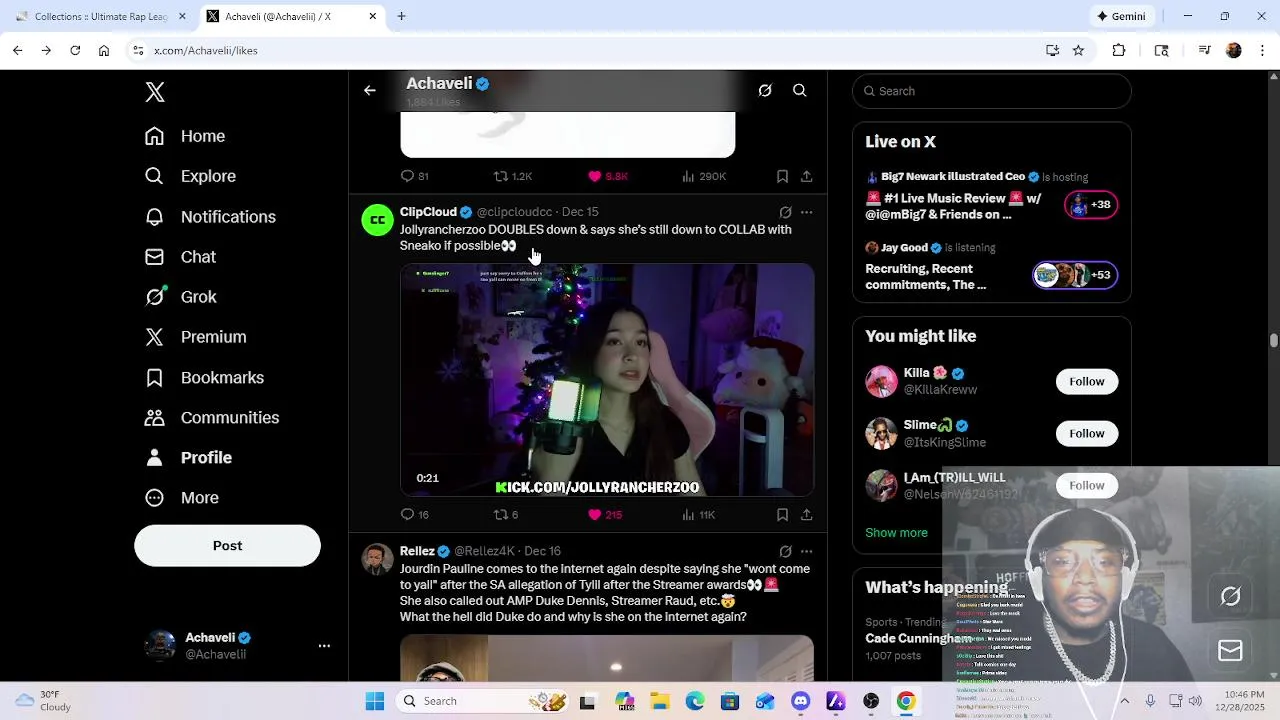Open Grok explain on Rellez tweet
This screenshot has width=1280, height=720.
coord(785,551)
